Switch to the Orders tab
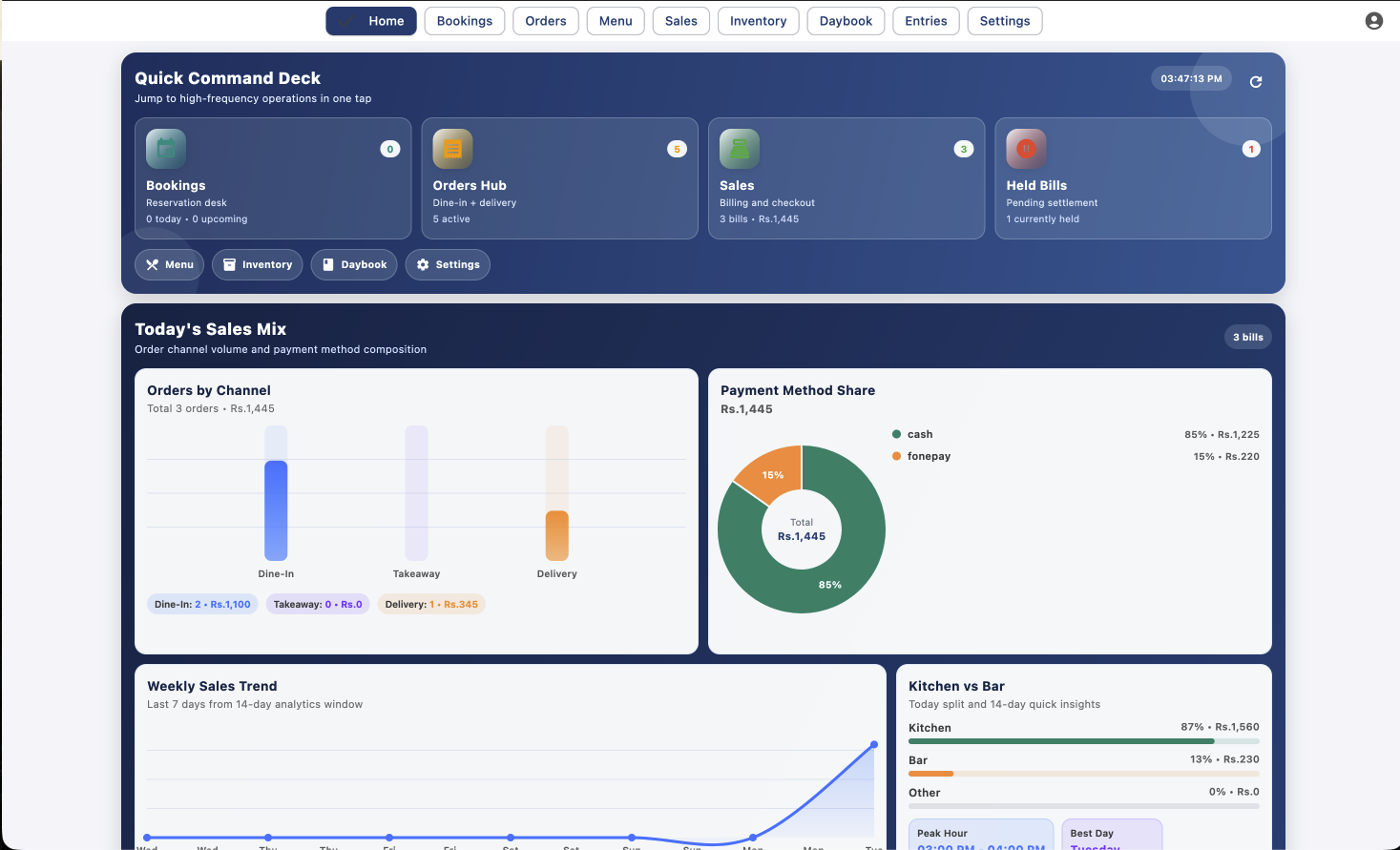Screen dimensions: 1400x850 coord(546,21)
